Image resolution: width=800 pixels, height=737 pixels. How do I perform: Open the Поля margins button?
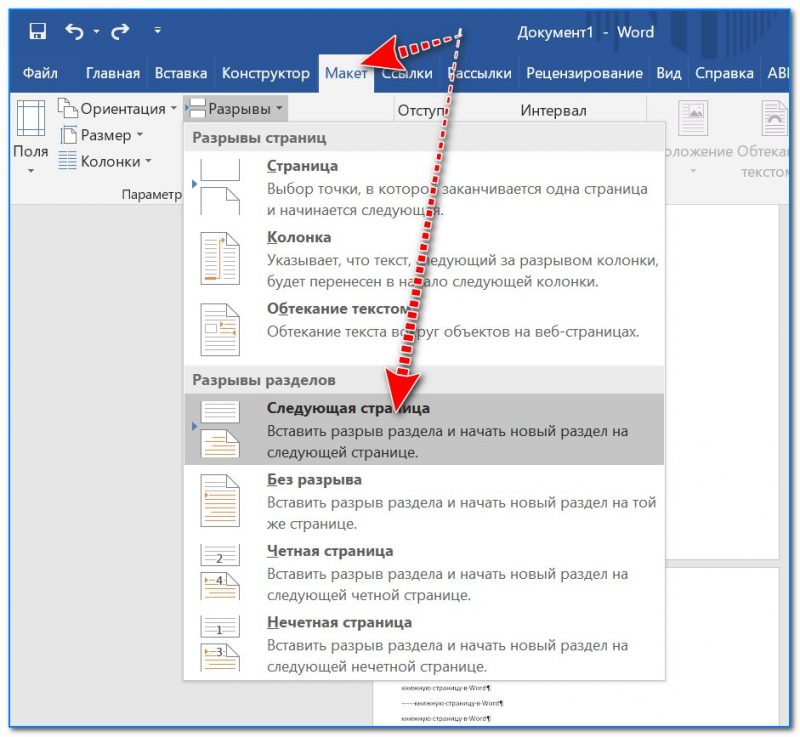tap(31, 138)
